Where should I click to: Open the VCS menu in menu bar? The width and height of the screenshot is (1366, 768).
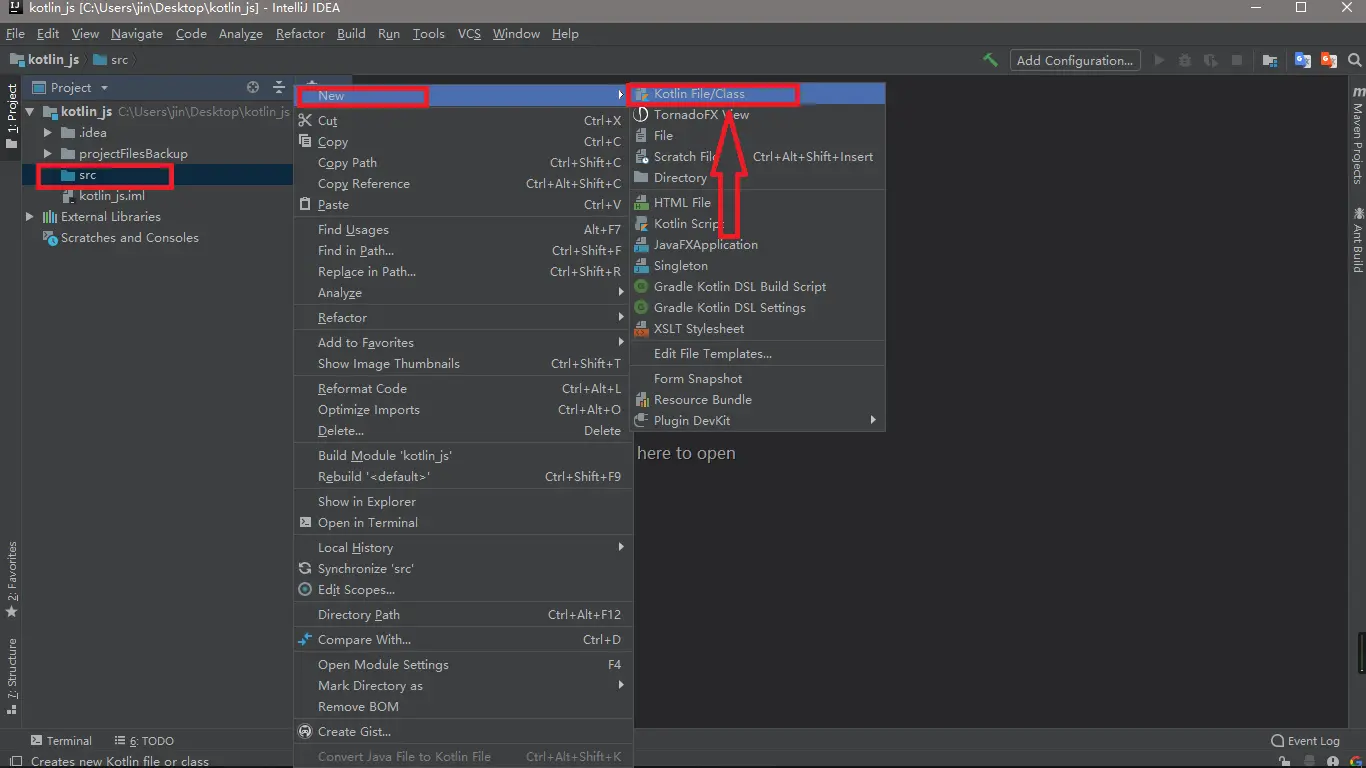(x=469, y=34)
